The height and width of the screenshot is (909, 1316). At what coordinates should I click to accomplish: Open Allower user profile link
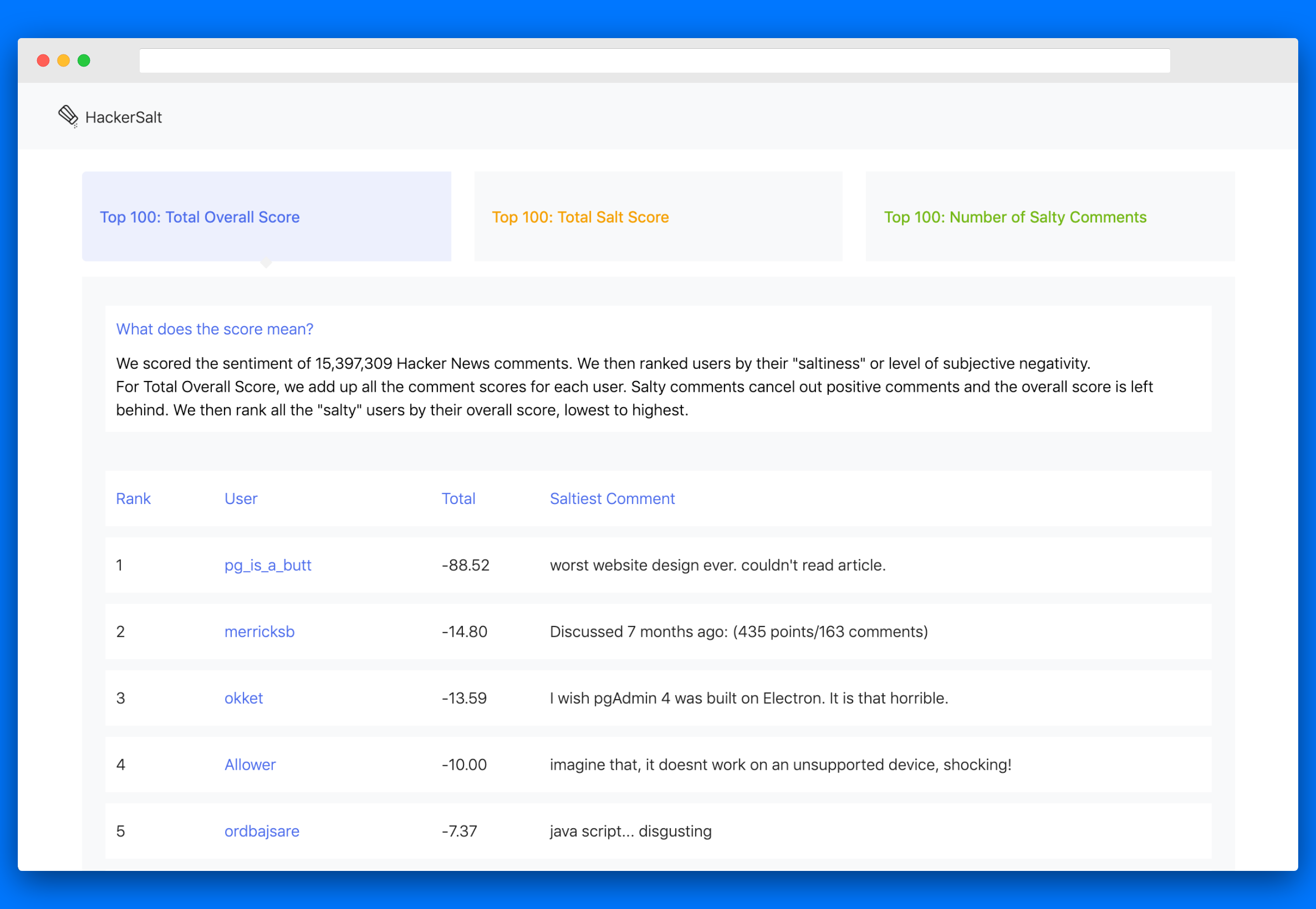(250, 764)
